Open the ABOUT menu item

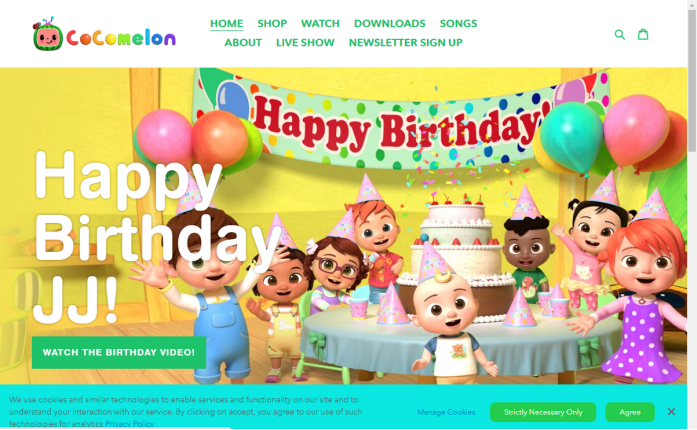pos(243,43)
